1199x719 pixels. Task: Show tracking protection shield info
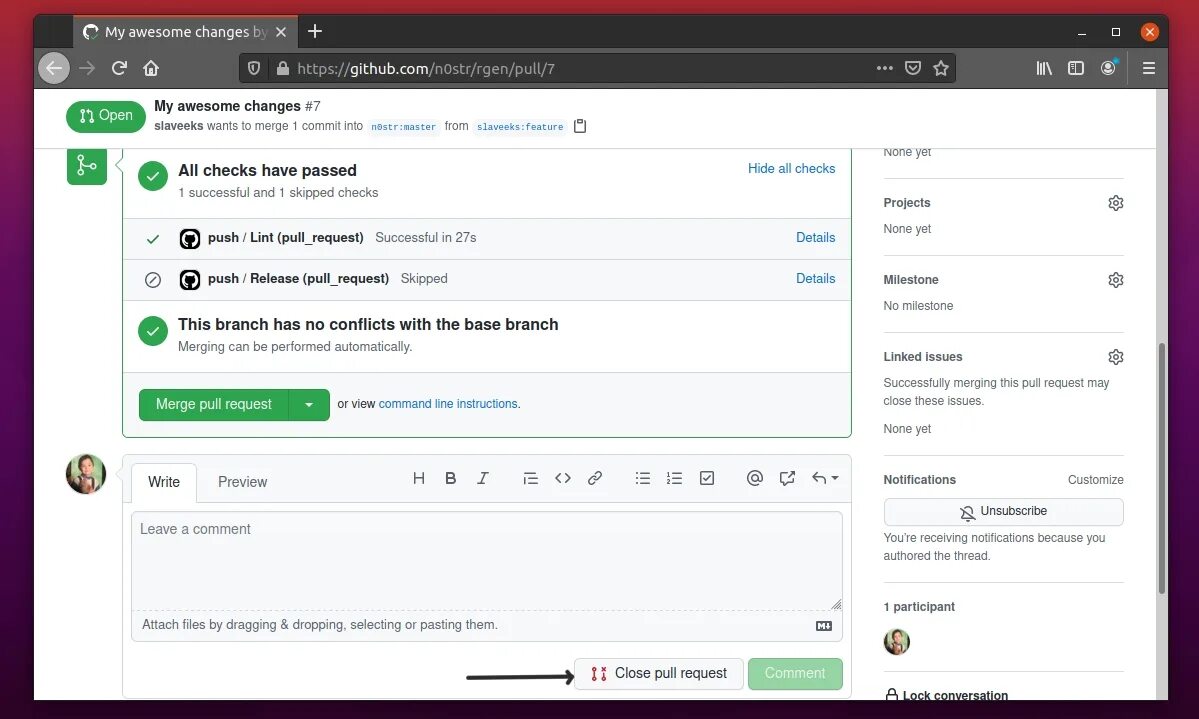[254, 68]
